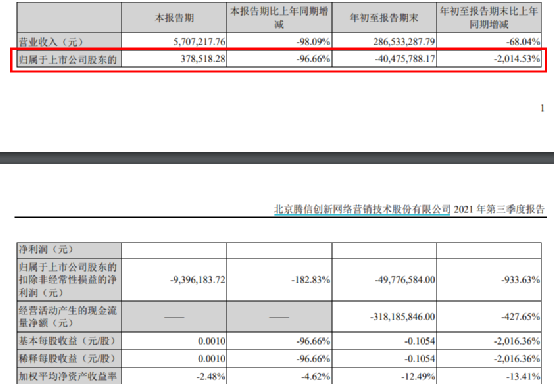Image resolution: width=554 pixels, height=384 pixels.
Task: Select the 经营活动产生的现金流量净额（元） label
Action: click(x=67, y=317)
